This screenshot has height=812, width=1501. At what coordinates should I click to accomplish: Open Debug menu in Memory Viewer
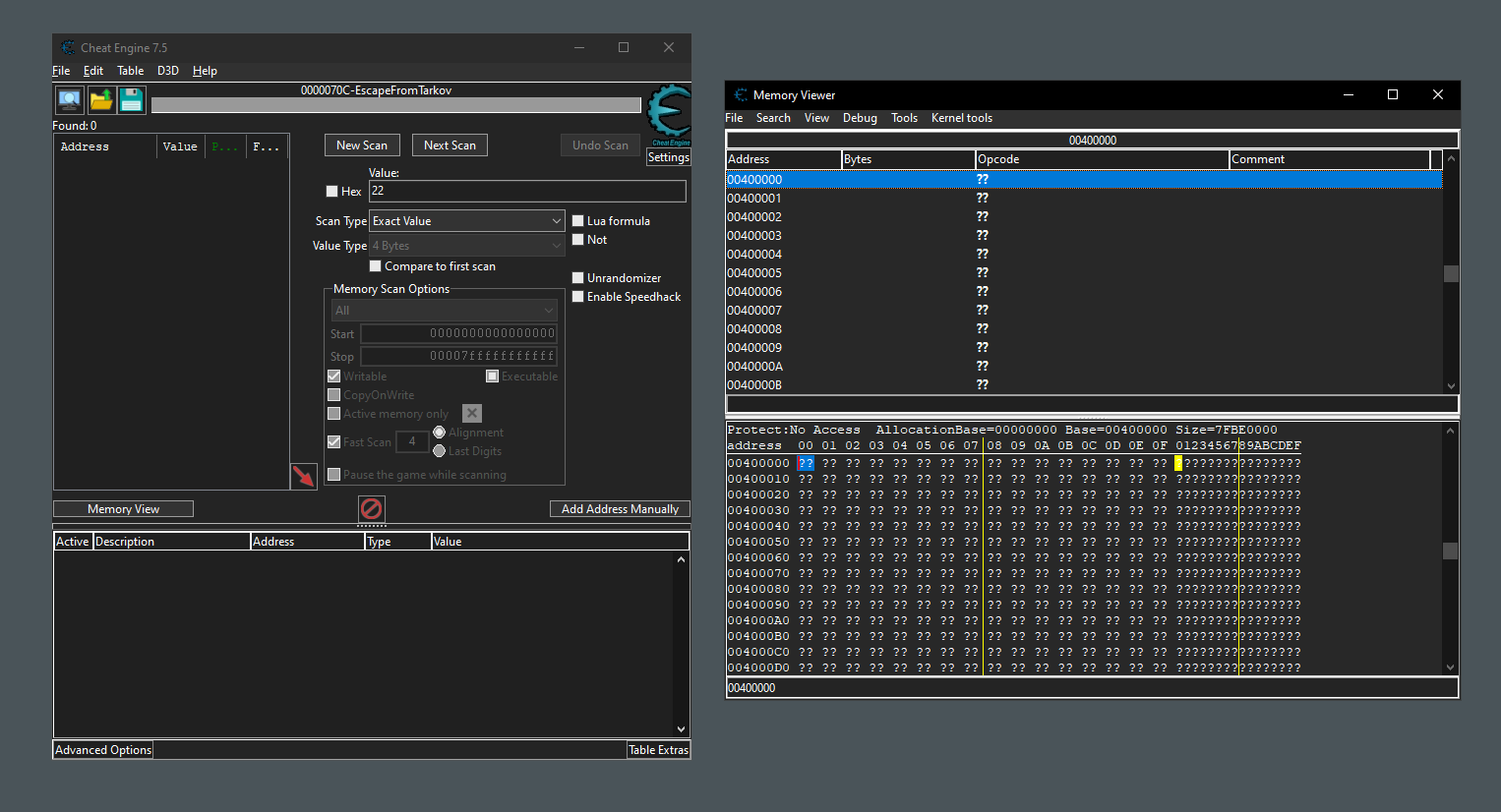pyautogui.click(x=860, y=118)
